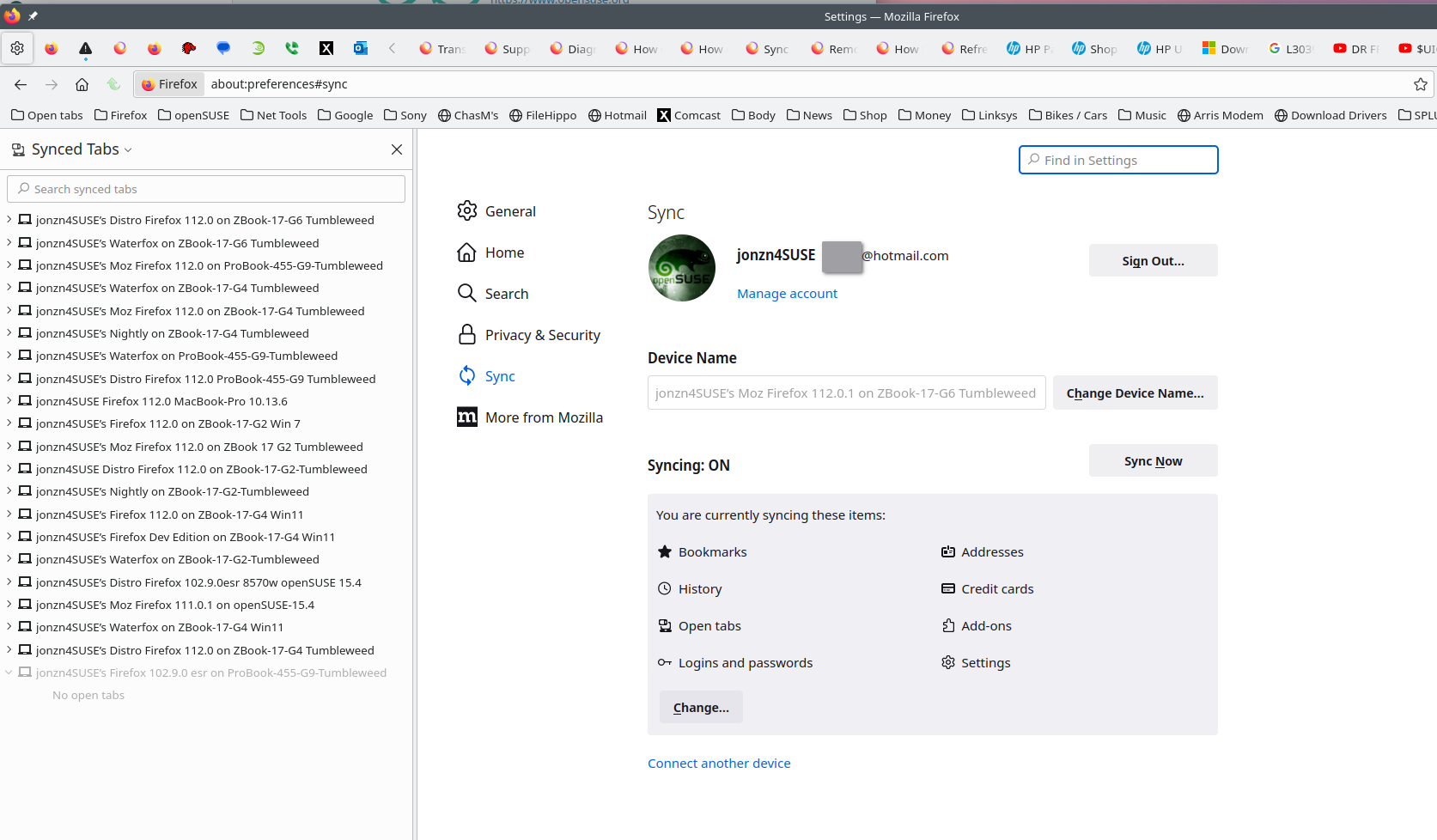Click the Device Name text field
This screenshot has height=840, width=1437.
point(846,393)
